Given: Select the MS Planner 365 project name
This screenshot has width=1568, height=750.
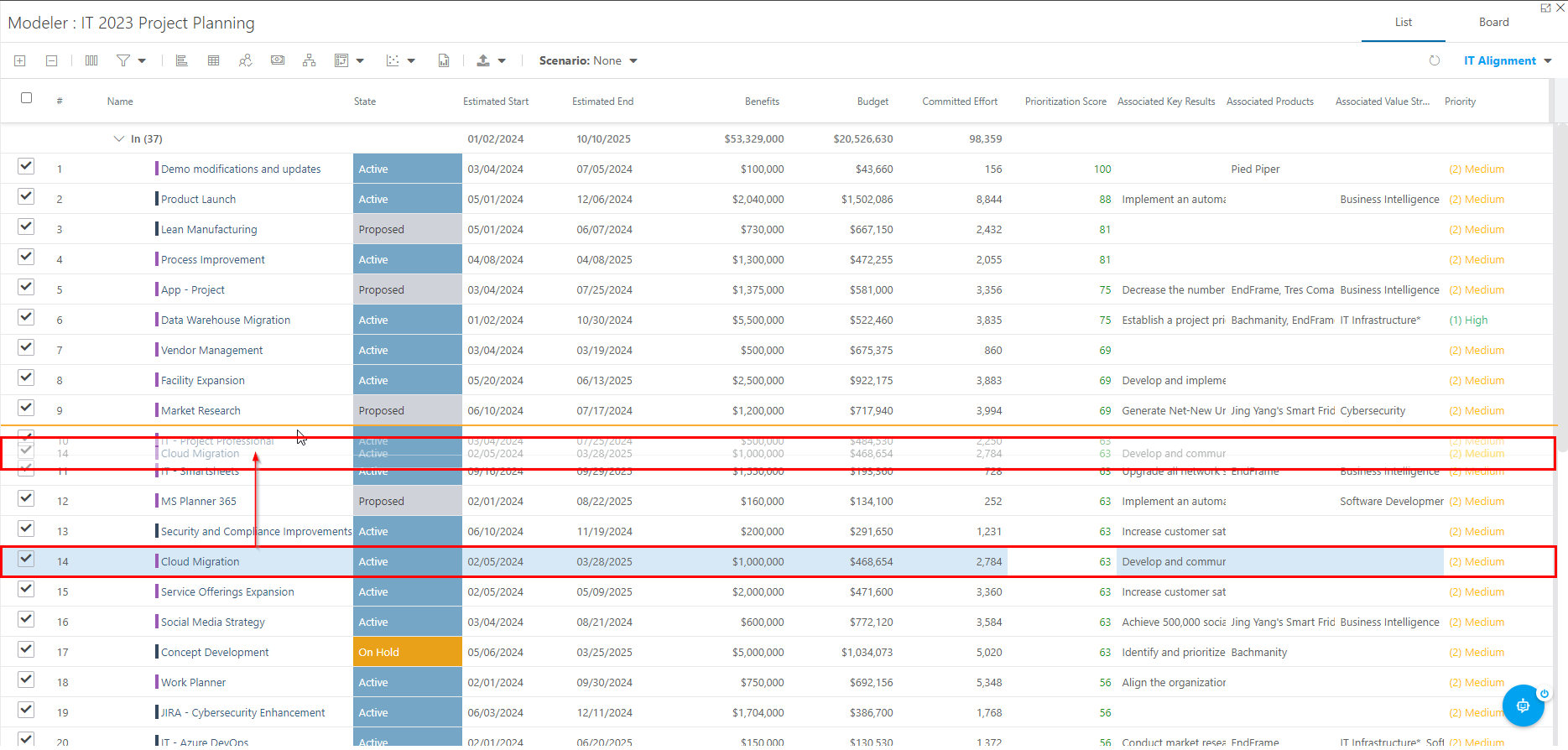Looking at the screenshot, I should pos(199,502).
